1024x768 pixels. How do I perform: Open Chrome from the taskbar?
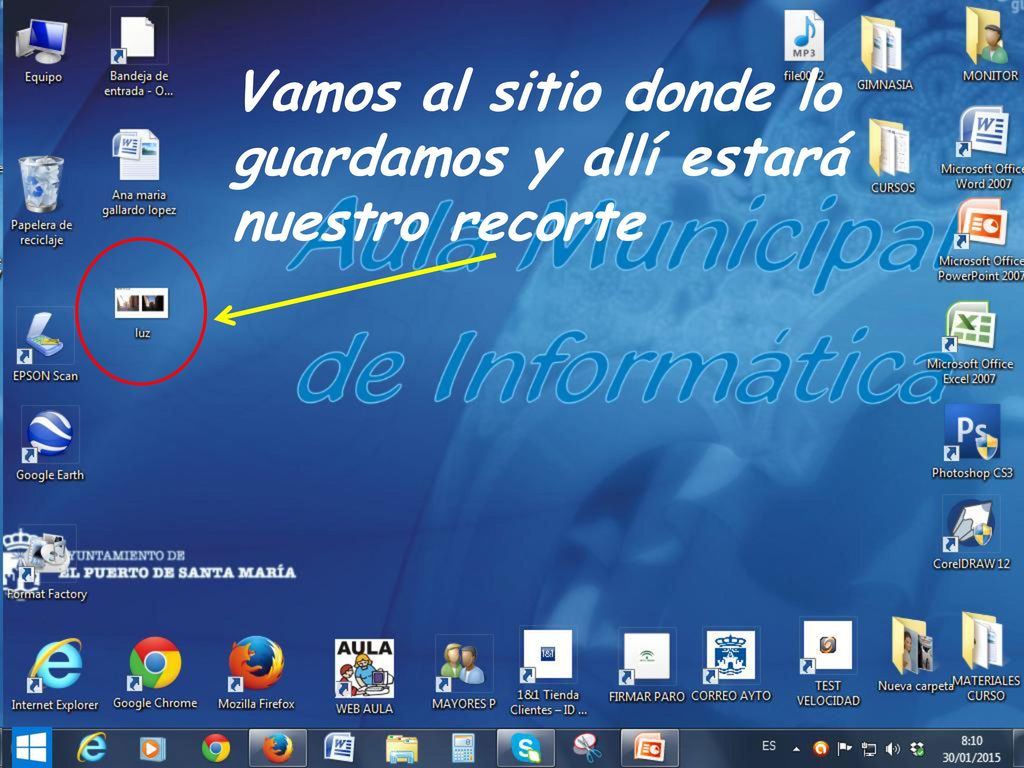point(216,748)
